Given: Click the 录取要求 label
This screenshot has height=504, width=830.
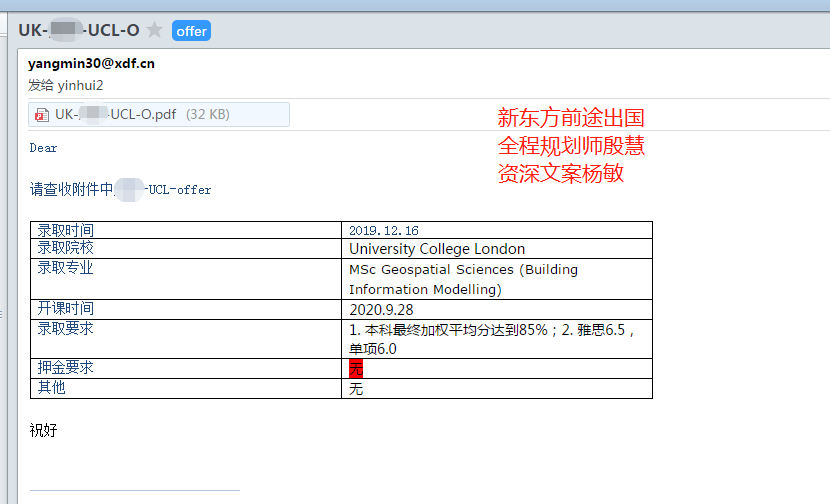Looking at the screenshot, I should pyautogui.click(x=65, y=329).
